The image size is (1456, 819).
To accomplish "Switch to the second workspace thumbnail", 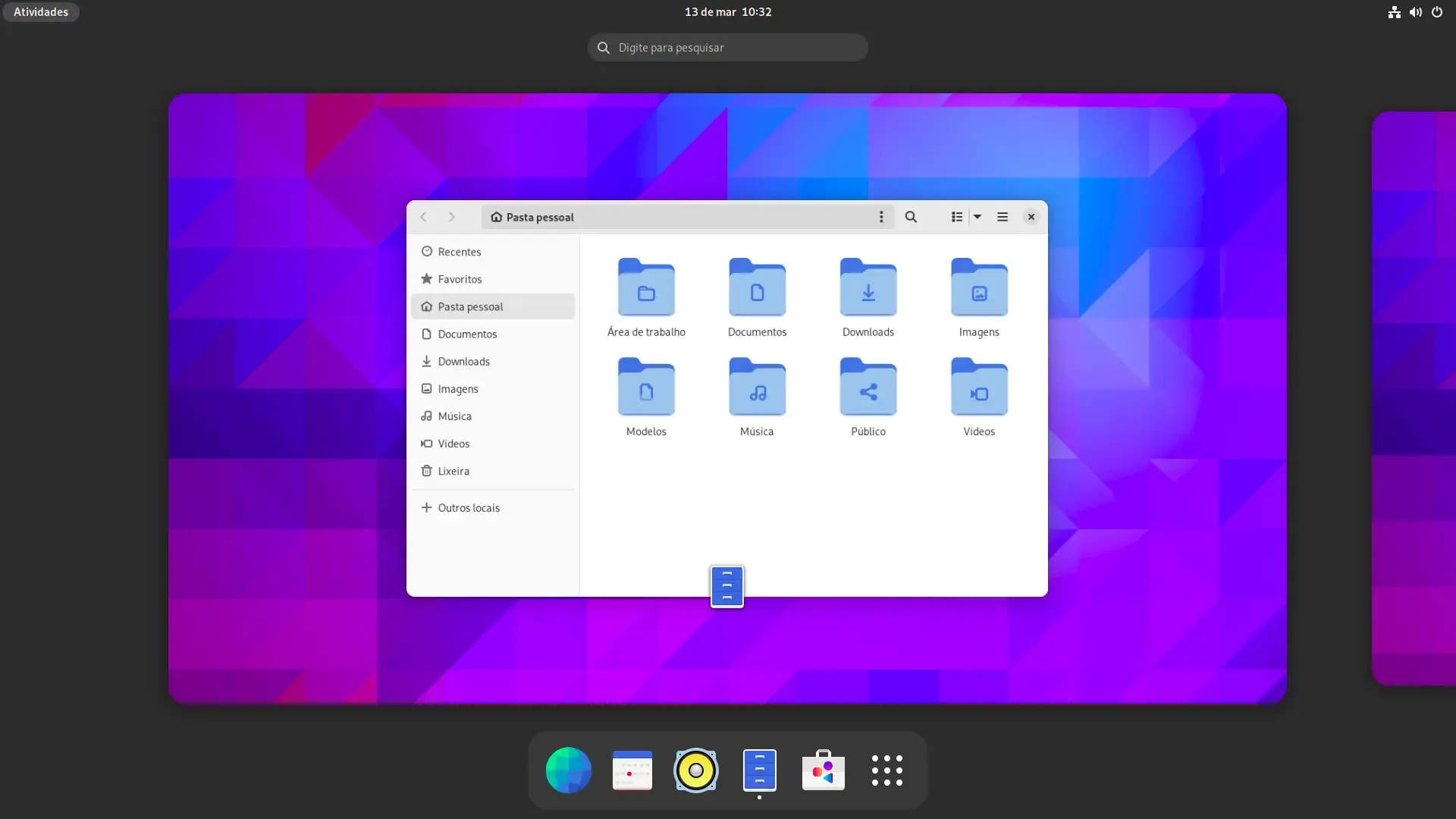I will click(x=1414, y=398).
